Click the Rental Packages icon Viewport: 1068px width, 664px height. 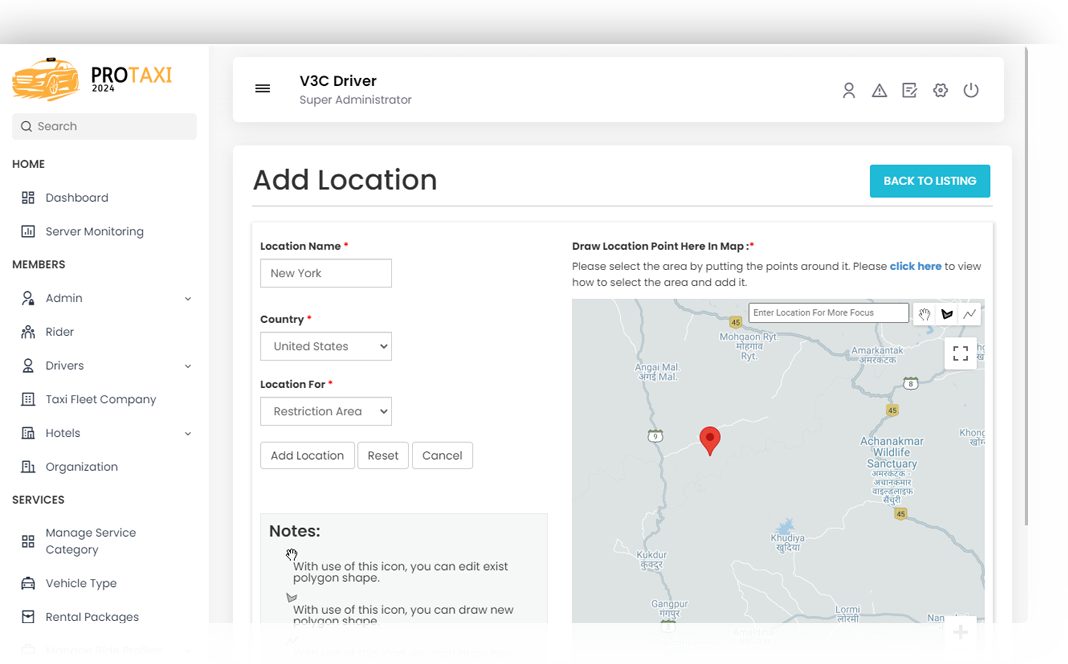coord(28,617)
